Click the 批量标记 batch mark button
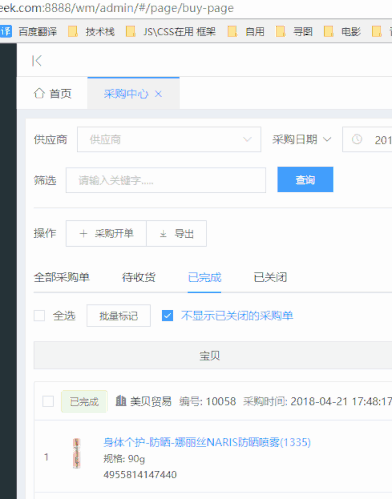 pos(118,316)
